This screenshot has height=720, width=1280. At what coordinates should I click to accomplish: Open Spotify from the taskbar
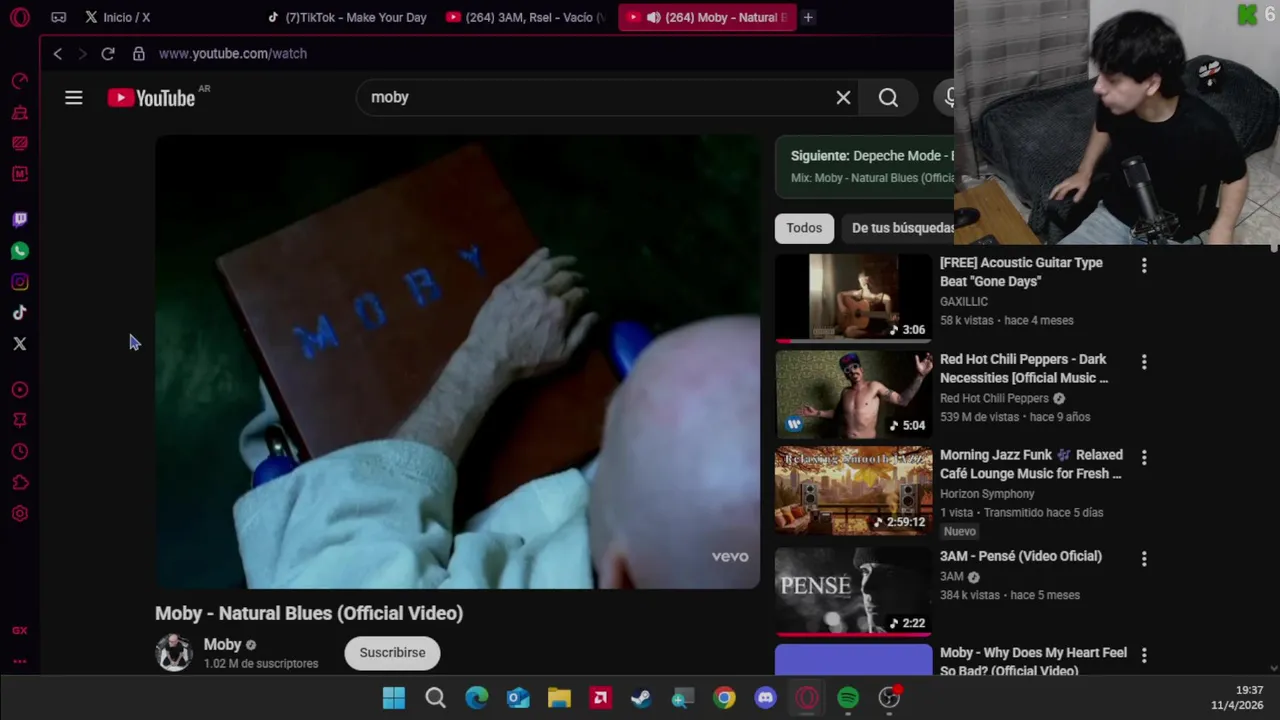tap(848, 698)
